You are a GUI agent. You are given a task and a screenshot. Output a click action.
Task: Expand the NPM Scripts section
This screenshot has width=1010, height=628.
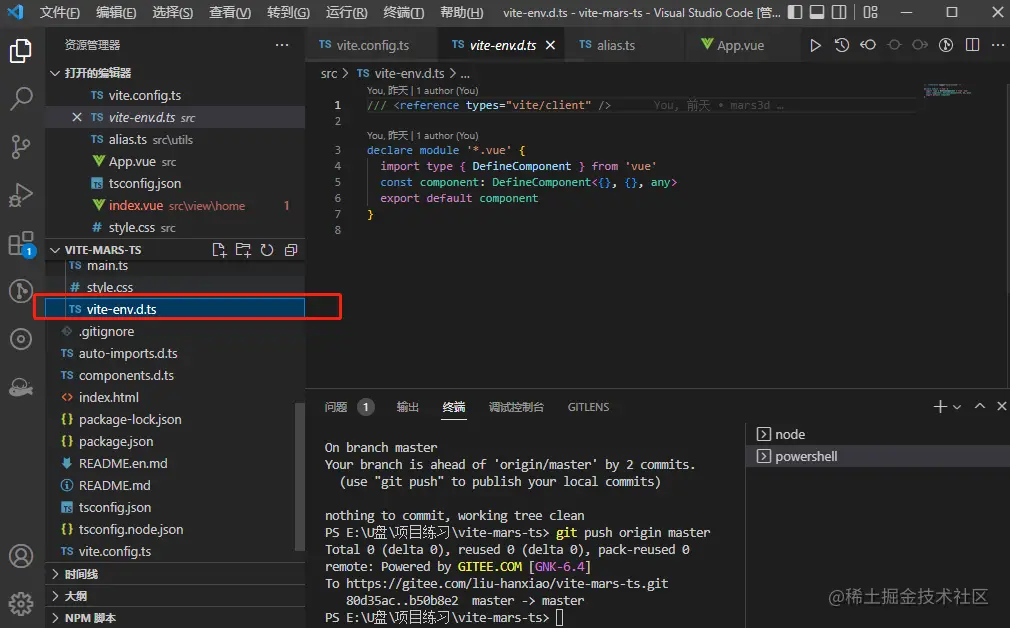pyautogui.click(x=55, y=618)
